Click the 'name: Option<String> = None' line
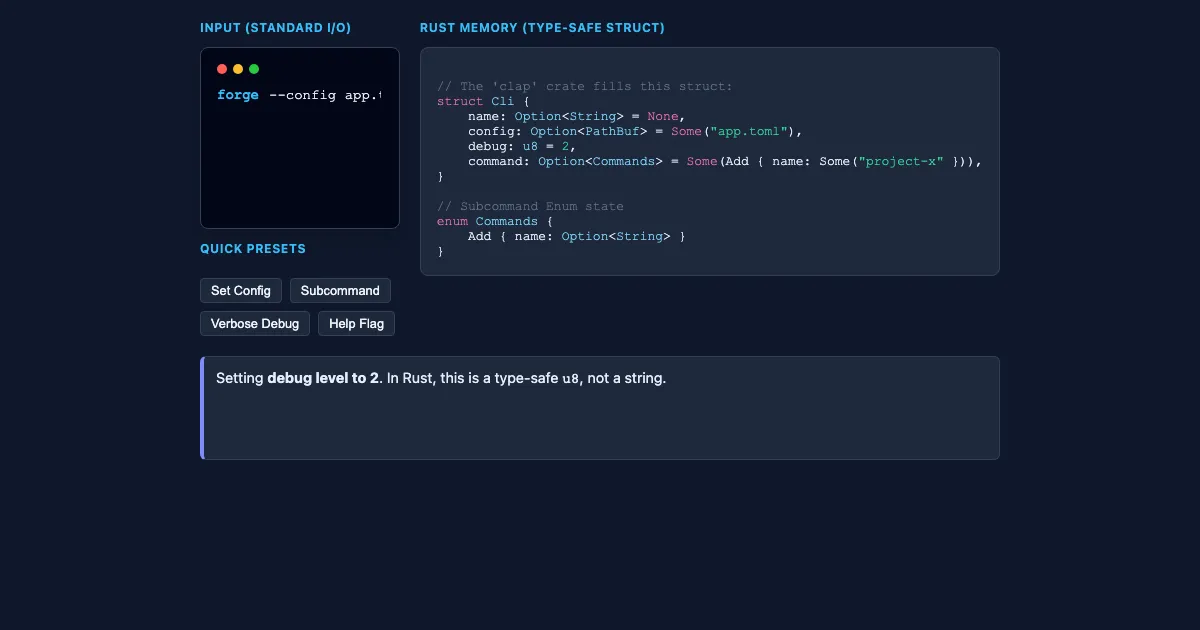Screen dimensions: 1200x630 [x=576, y=116]
